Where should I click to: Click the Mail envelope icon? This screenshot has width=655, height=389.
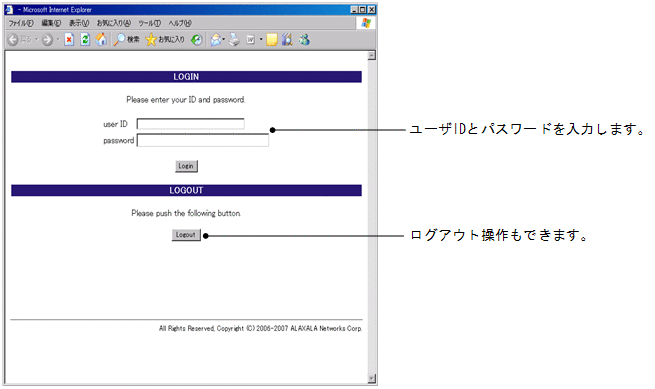[x=215, y=40]
